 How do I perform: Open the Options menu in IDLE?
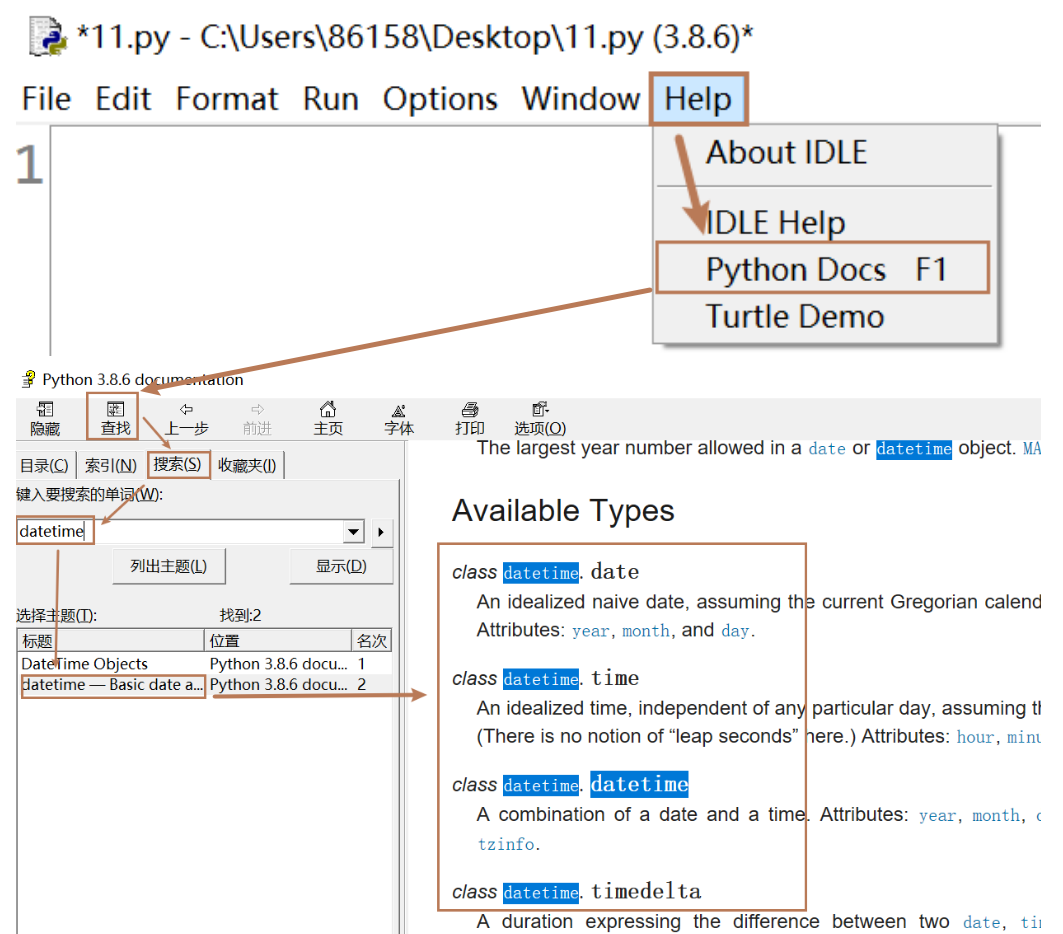440,99
